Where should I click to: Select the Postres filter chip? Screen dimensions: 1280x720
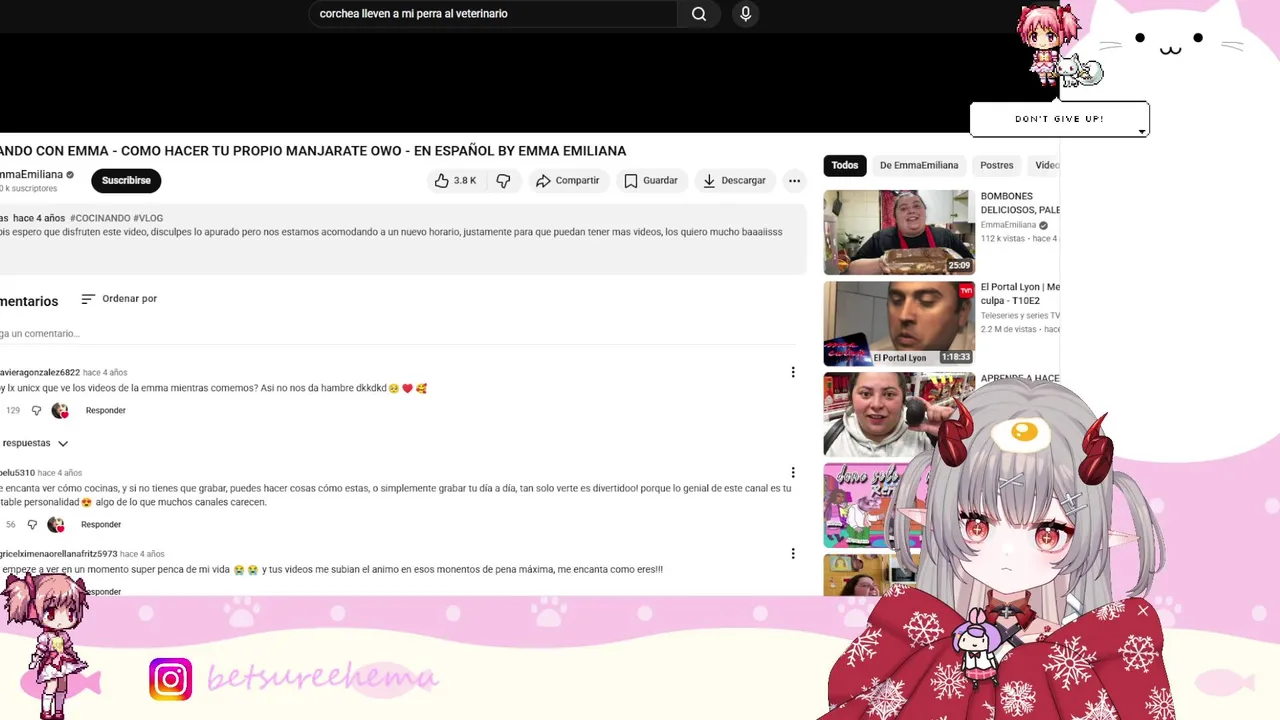pyautogui.click(x=996, y=166)
